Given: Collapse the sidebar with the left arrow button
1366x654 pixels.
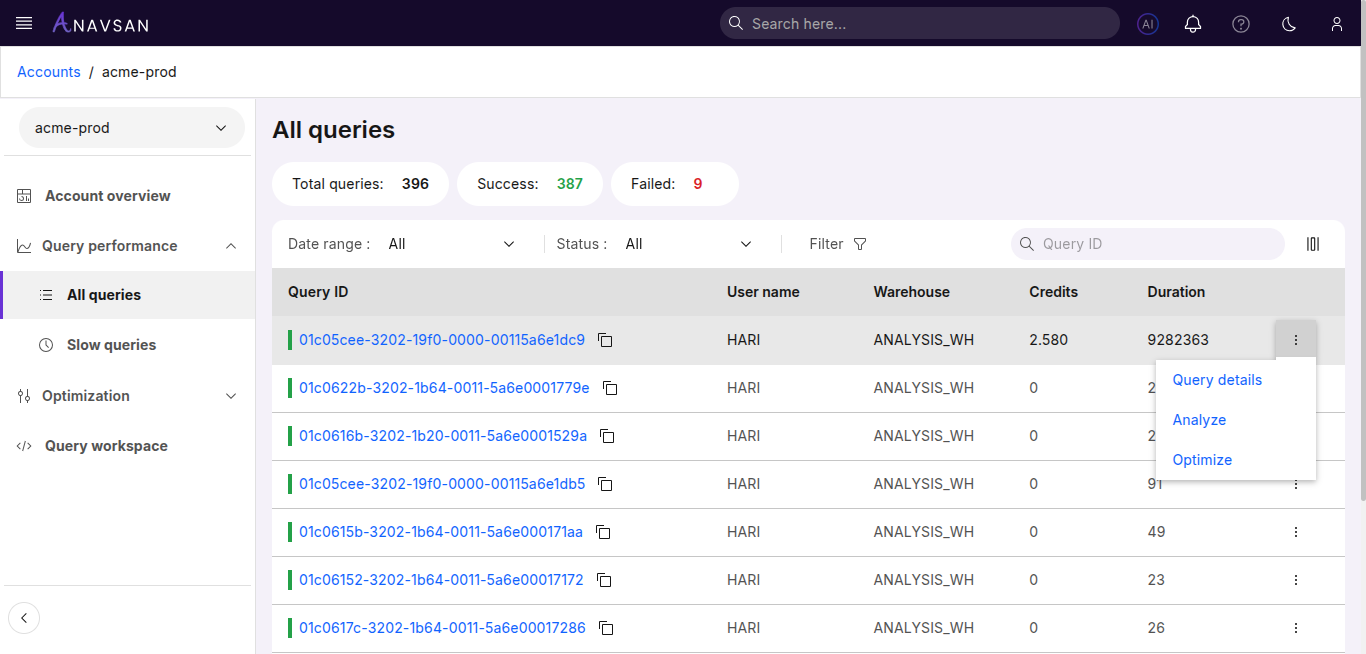Looking at the screenshot, I should [24, 618].
